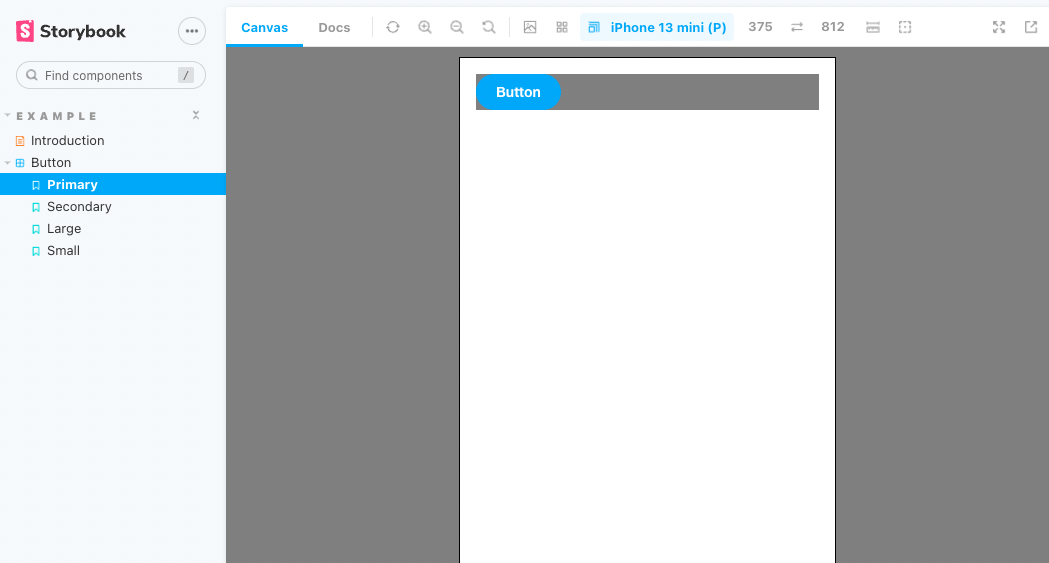The image size is (1049, 563).
Task: Open the sidebar ellipsis menu
Action: (x=192, y=31)
